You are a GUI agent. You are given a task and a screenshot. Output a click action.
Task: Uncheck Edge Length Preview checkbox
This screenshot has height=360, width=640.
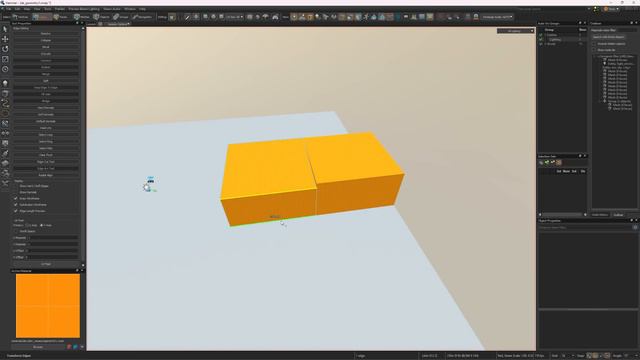(16, 211)
